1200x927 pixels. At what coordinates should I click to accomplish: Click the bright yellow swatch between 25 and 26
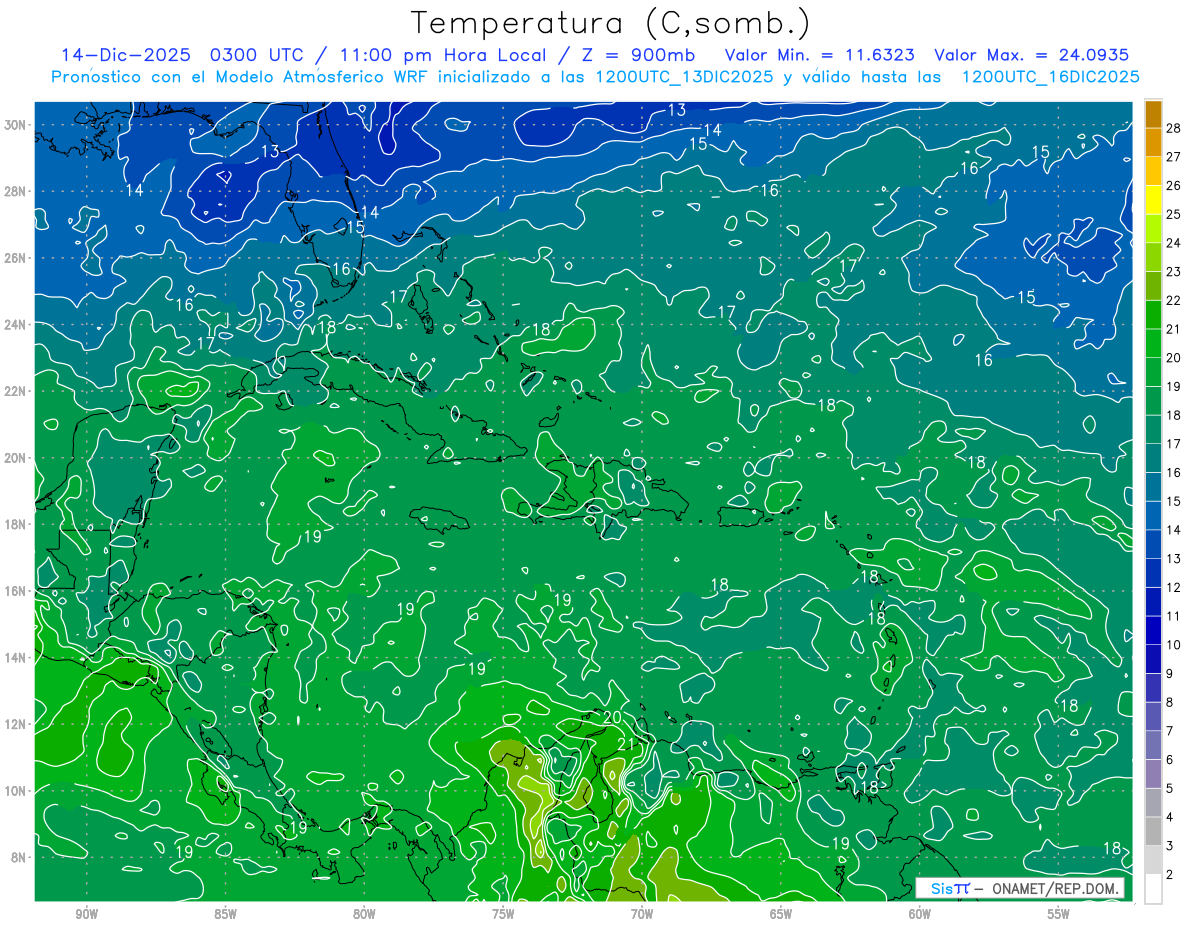tap(1153, 199)
